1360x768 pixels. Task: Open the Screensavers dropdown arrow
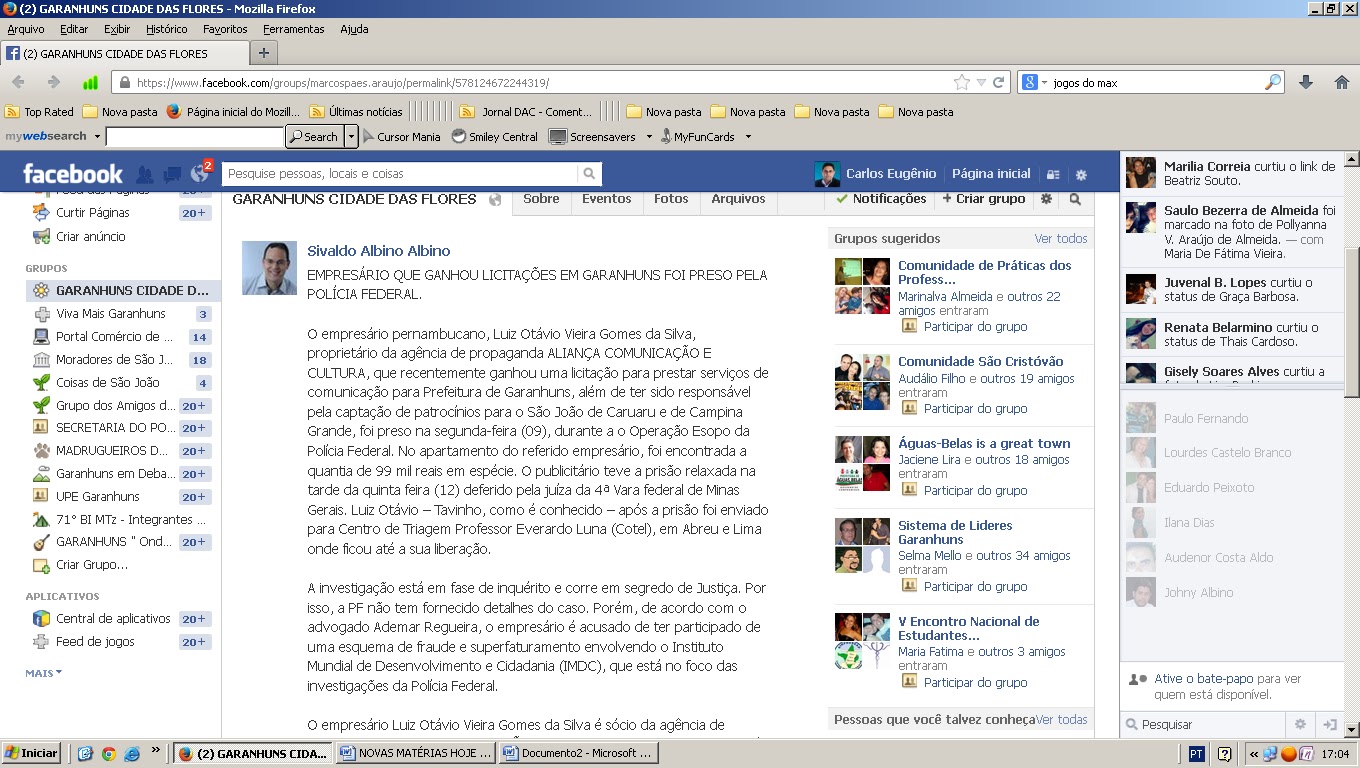tap(649, 137)
